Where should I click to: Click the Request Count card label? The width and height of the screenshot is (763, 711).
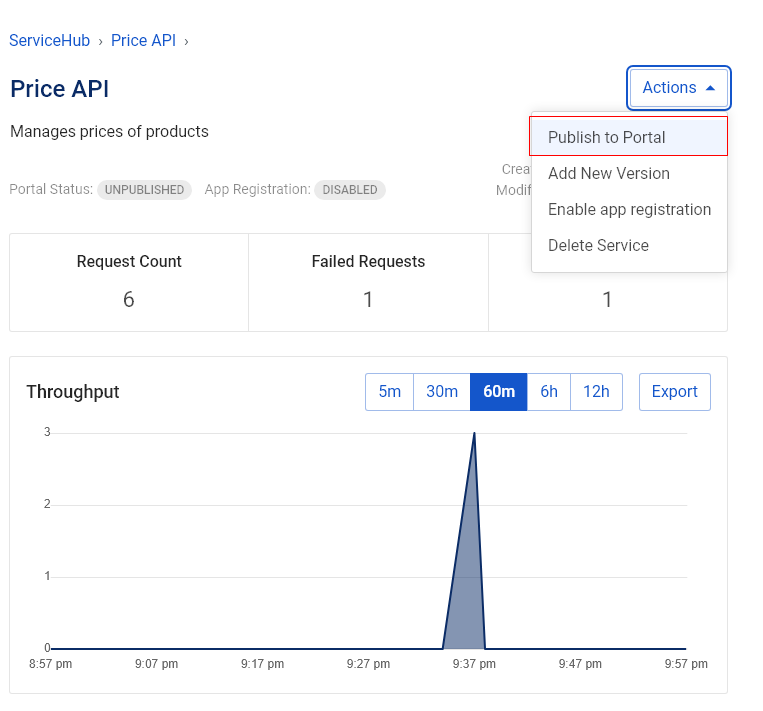point(129,261)
